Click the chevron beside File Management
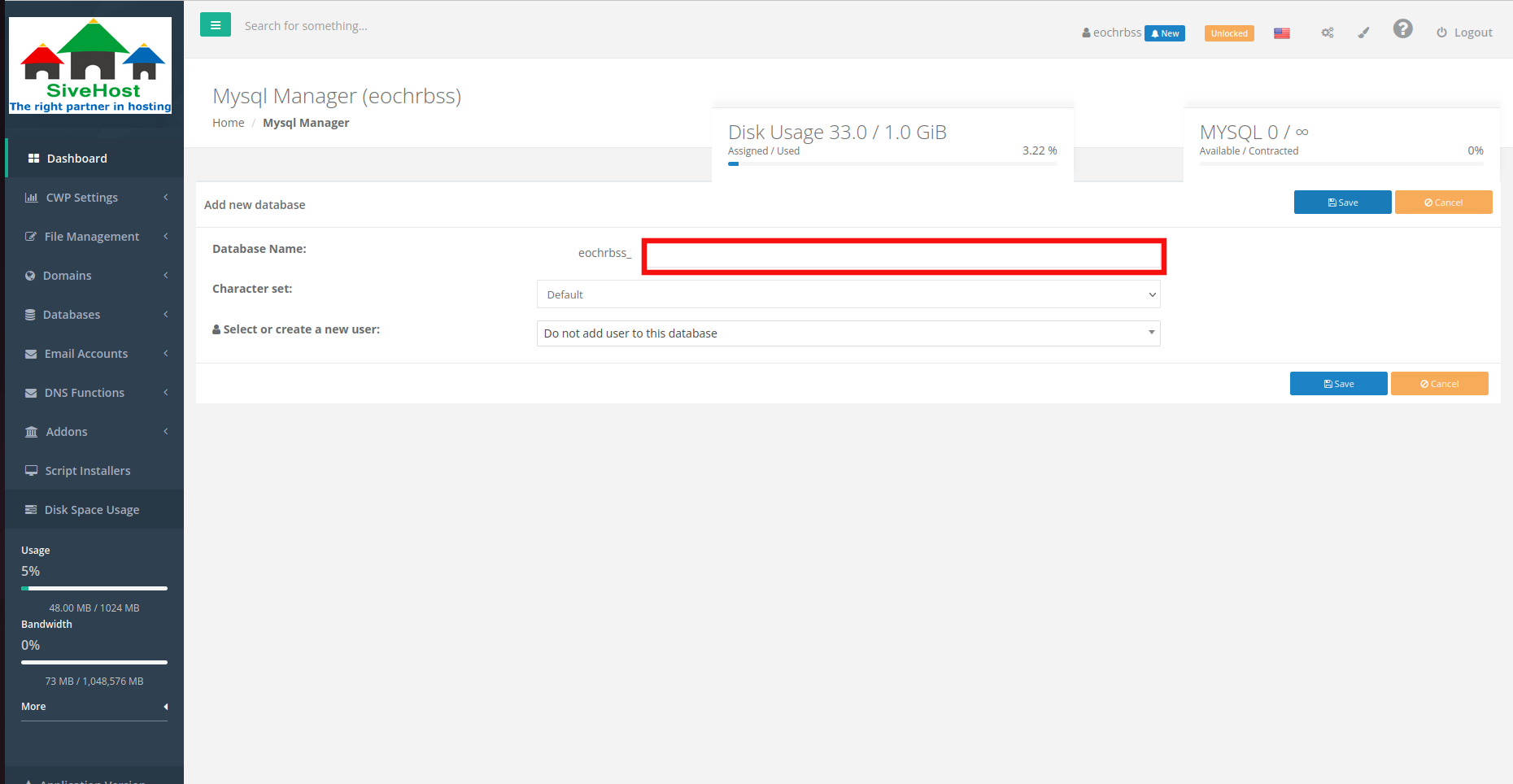This screenshot has width=1513, height=784. 166,236
